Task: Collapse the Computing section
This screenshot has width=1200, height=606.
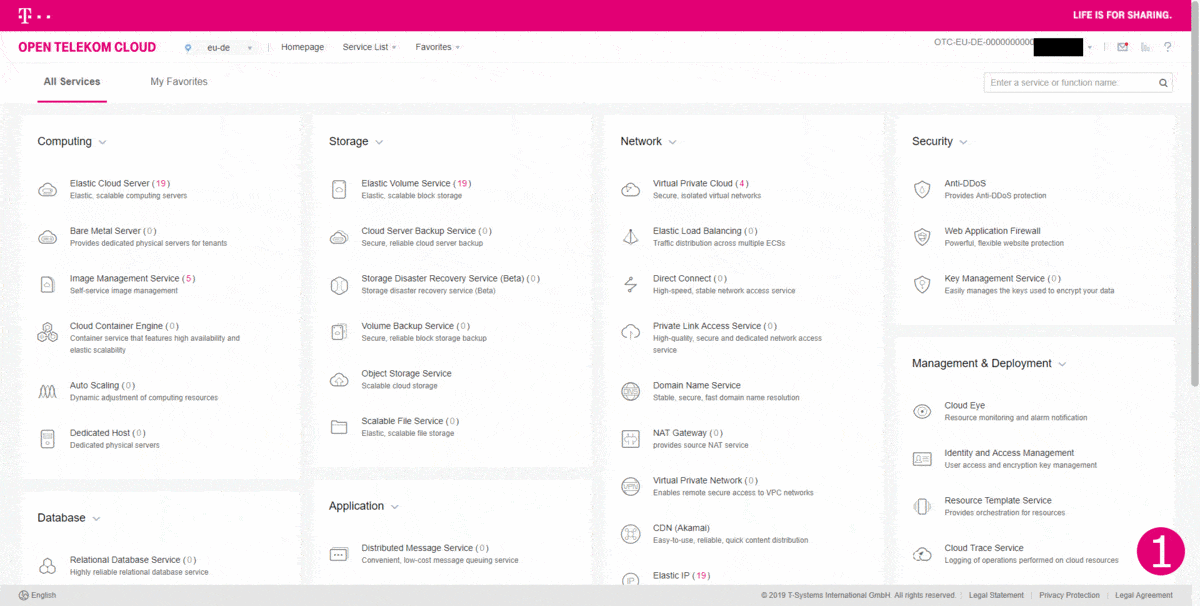Action: point(102,142)
